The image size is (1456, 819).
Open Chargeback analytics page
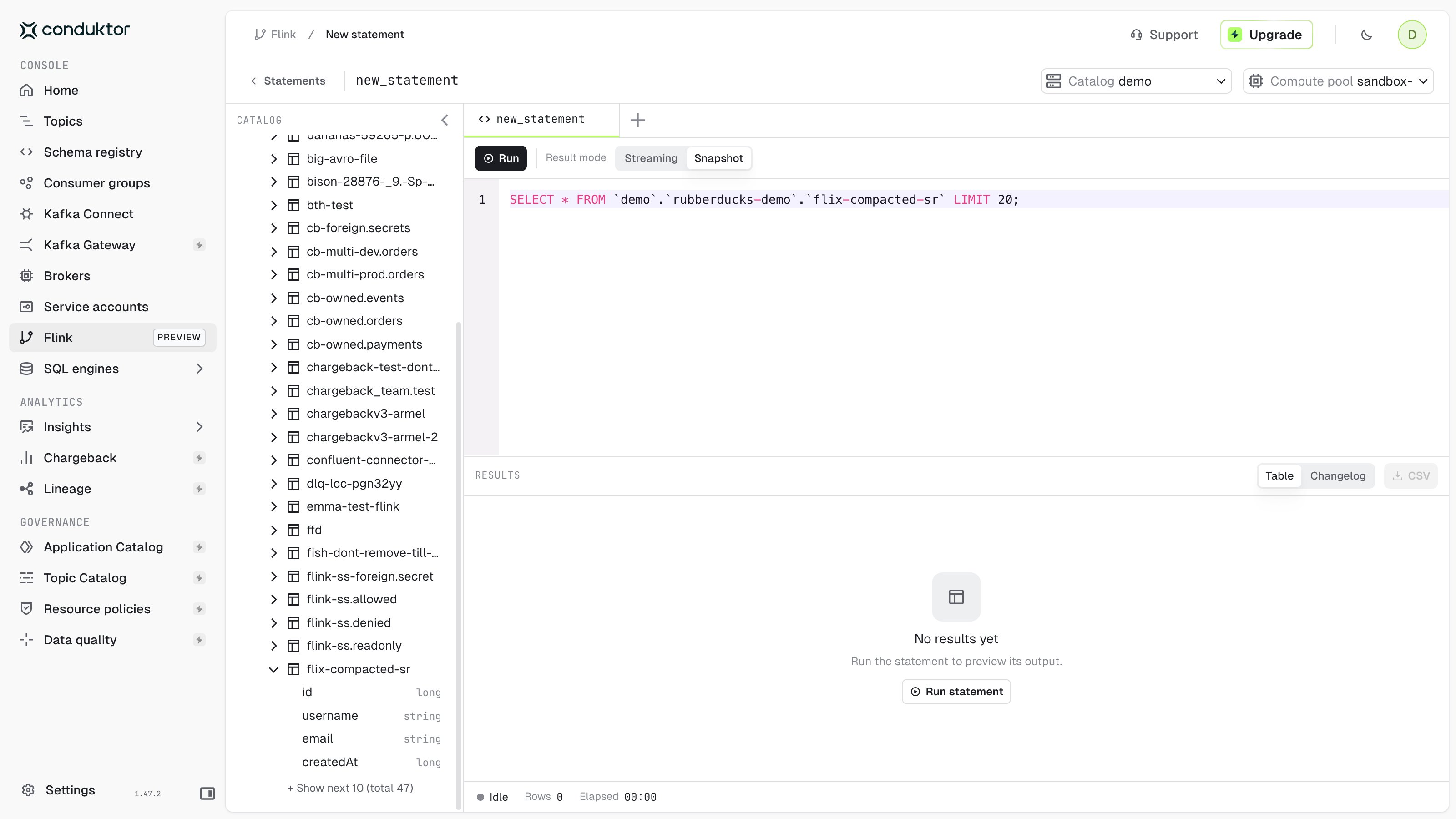112,458
